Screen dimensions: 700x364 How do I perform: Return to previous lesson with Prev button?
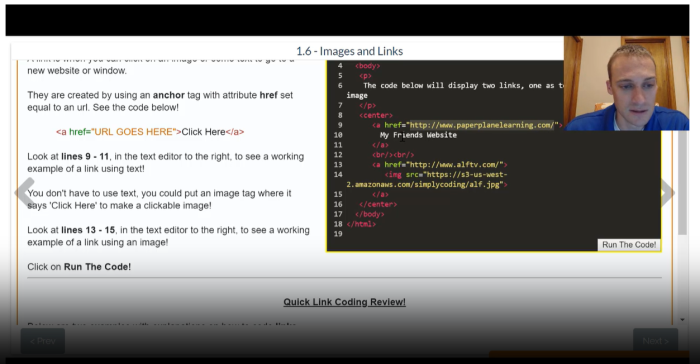pyautogui.click(x=43, y=341)
